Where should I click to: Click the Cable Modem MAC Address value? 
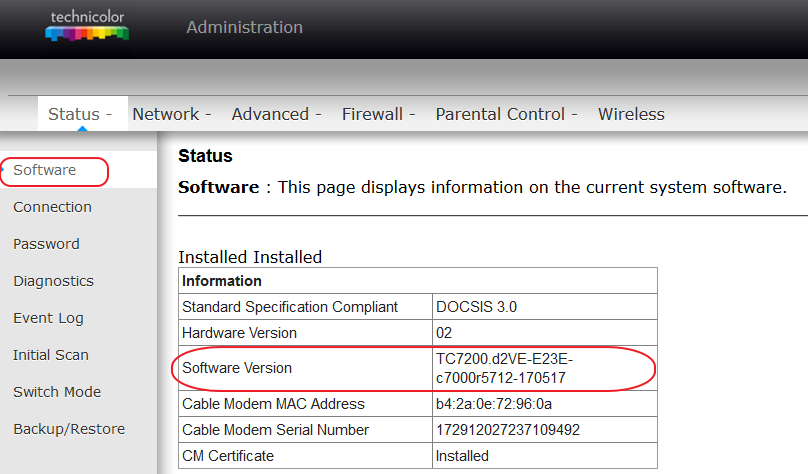point(494,404)
